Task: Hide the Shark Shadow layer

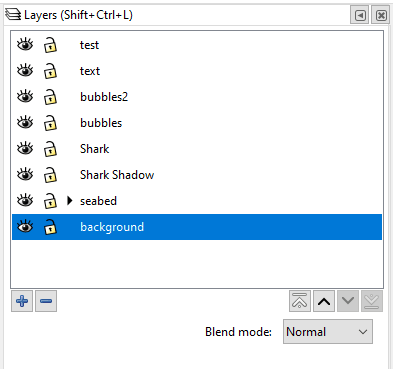Action: tap(25, 174)
